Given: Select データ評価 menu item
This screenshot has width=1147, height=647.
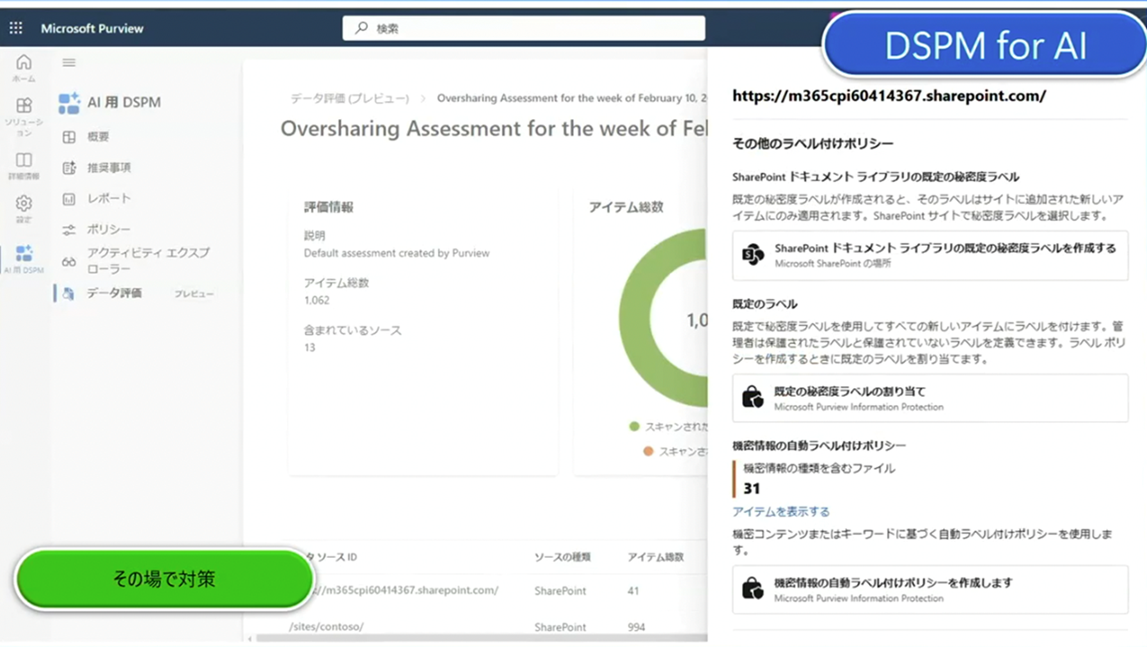Looking at the screenshot, I should (114, 293).
